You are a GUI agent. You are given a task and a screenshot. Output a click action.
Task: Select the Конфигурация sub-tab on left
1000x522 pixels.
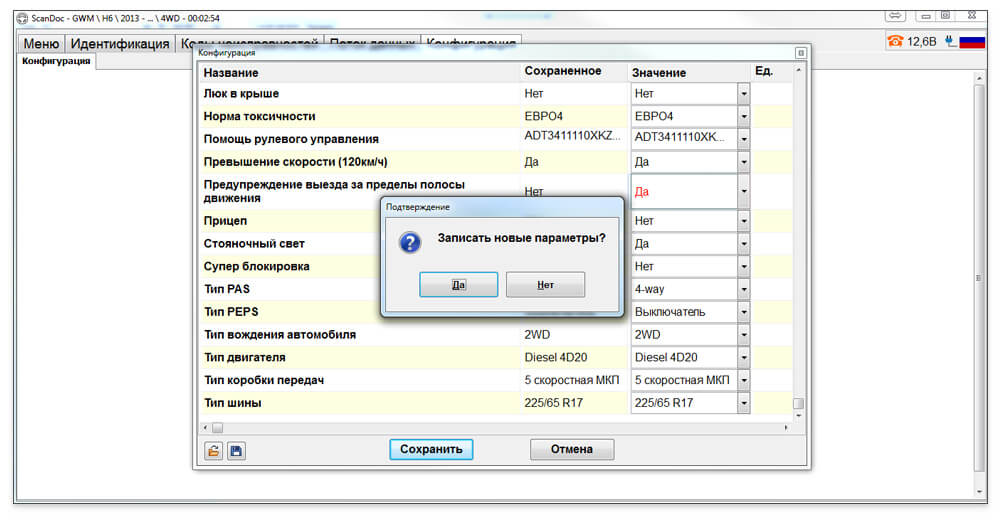(56, 61)
